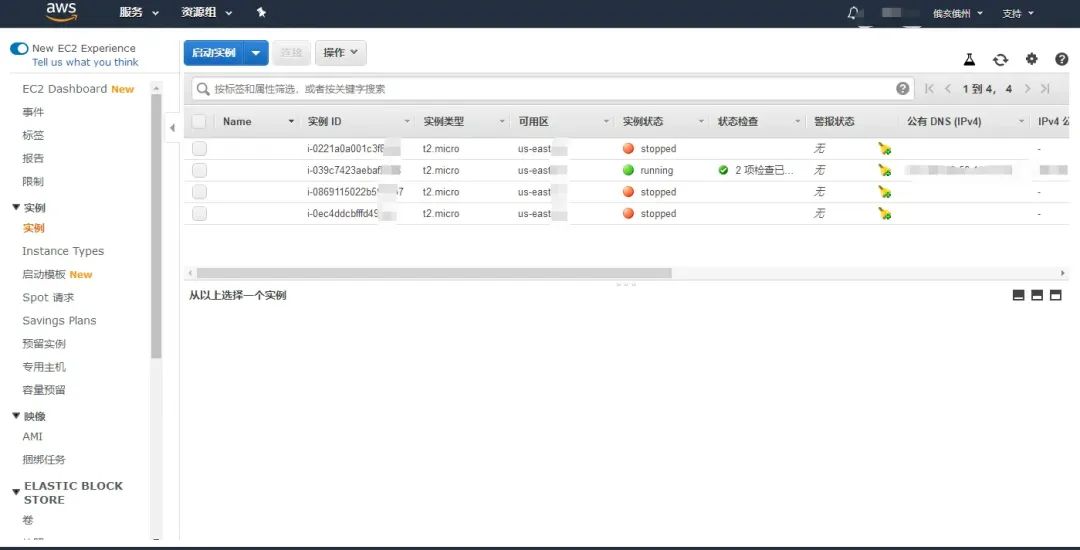Image resolution: width=1080 pixels, height=550 pixels.
Task: Open the 资源组 resource groups dropdown
Action: click(x=207, y=12)
